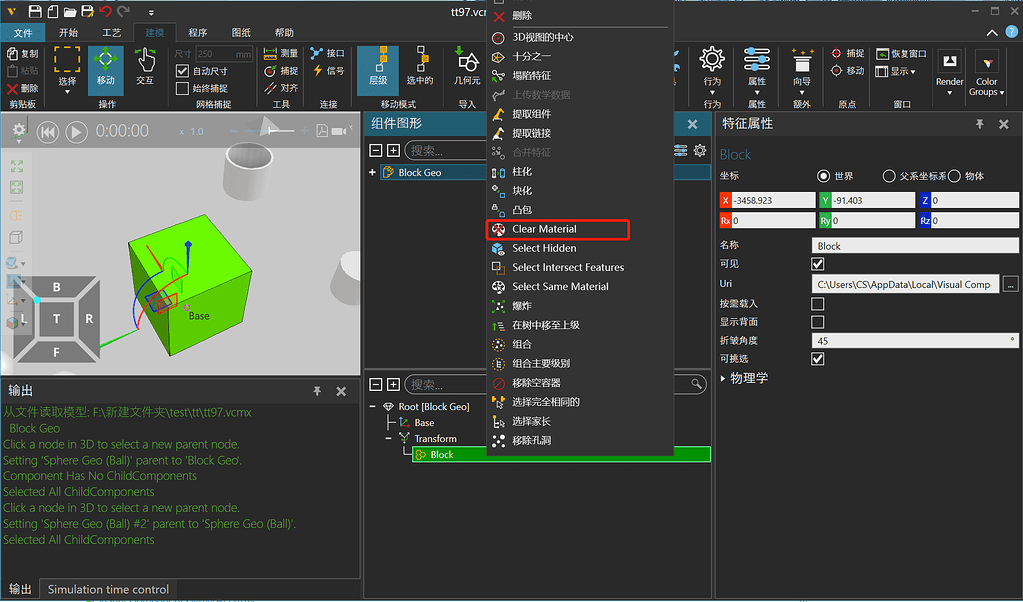Uncheck the 可见 visibility checkbox
Image resolution: width=1023 pixels, height=602 pixels.
tap(819, 264)
